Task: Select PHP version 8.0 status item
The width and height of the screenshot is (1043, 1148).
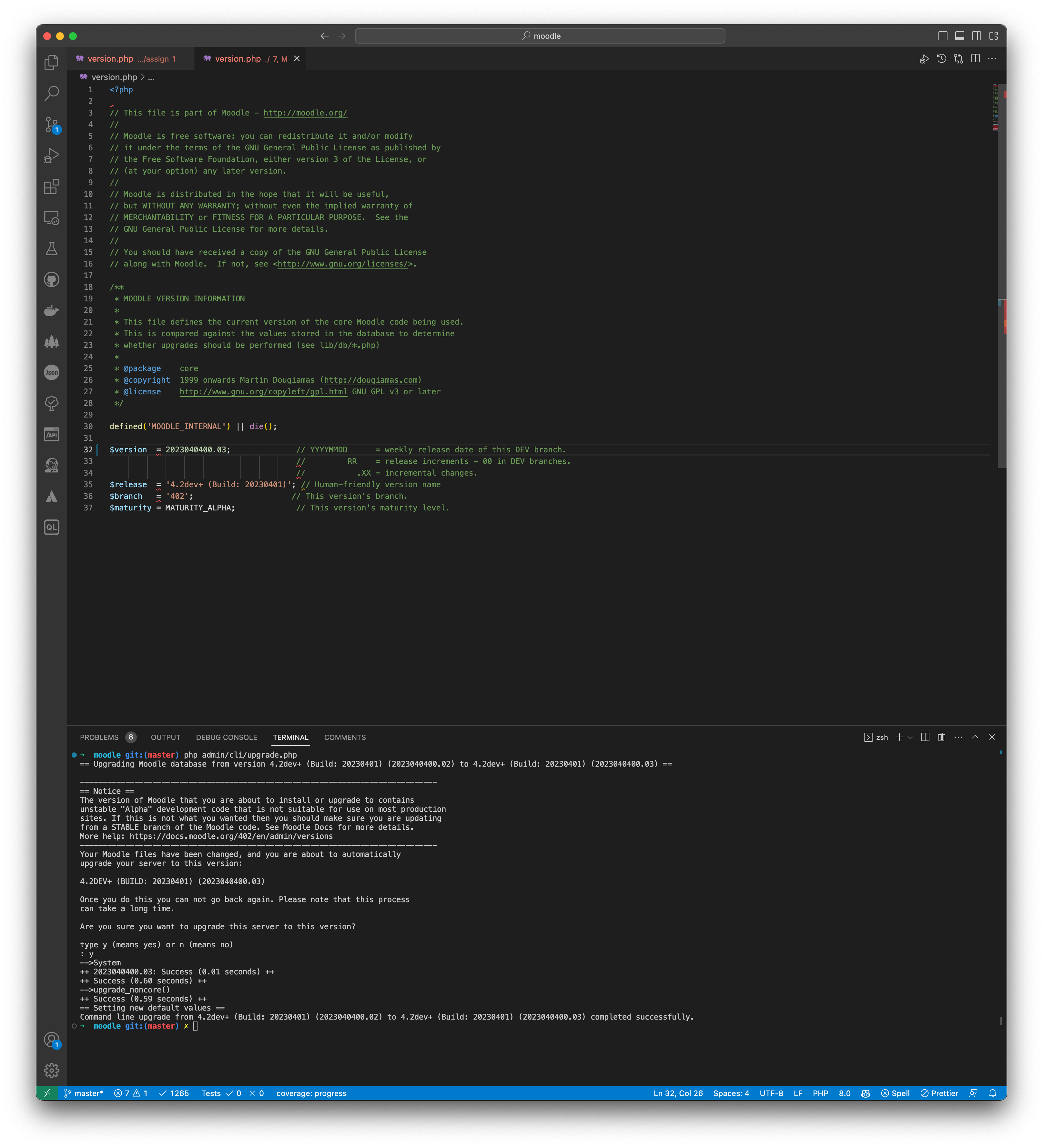Action: (x=845, y=1093)
